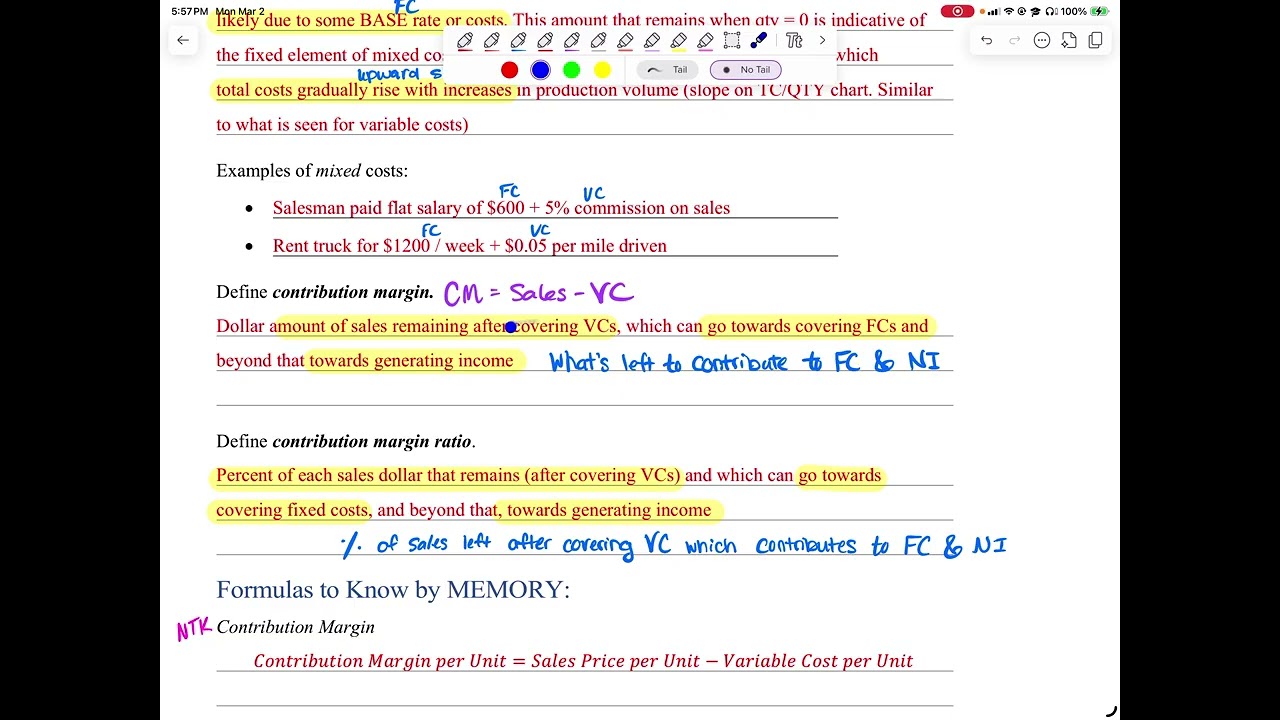Click 'Formulas to Know by MEMORY:' heading
The height and width of the screenshot is (720, 1280).
tap(393, 590)
